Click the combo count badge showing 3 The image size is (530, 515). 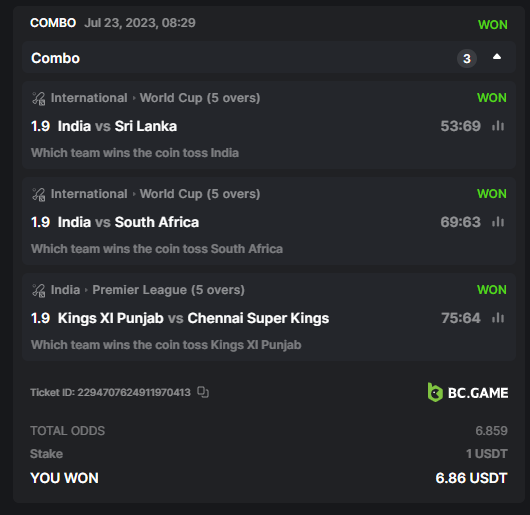tap(467, 58)
